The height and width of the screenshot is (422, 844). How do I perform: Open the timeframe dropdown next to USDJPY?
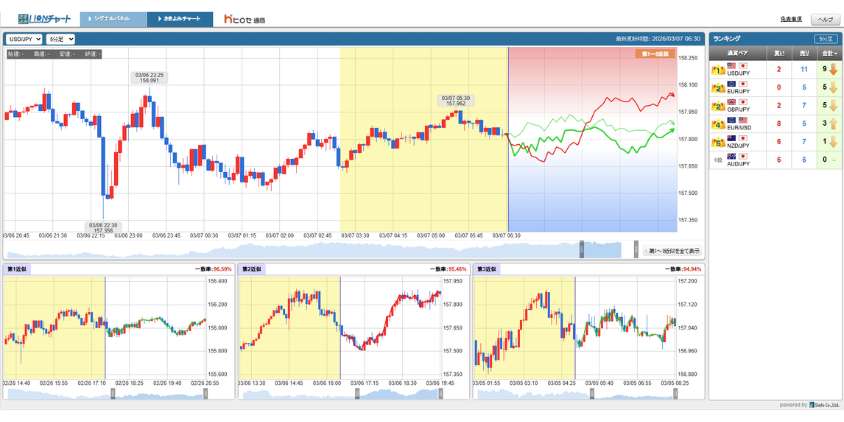click(x=61, y=39)
